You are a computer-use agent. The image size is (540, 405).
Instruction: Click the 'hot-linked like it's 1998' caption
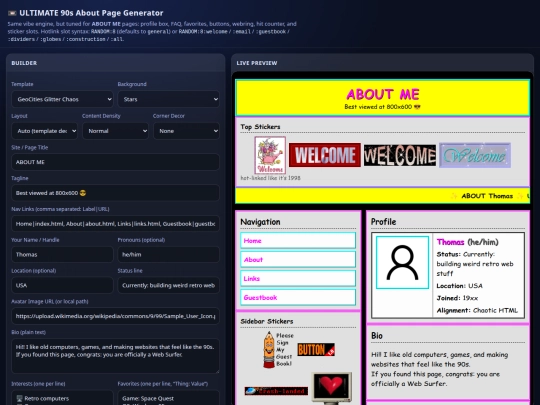270,178
